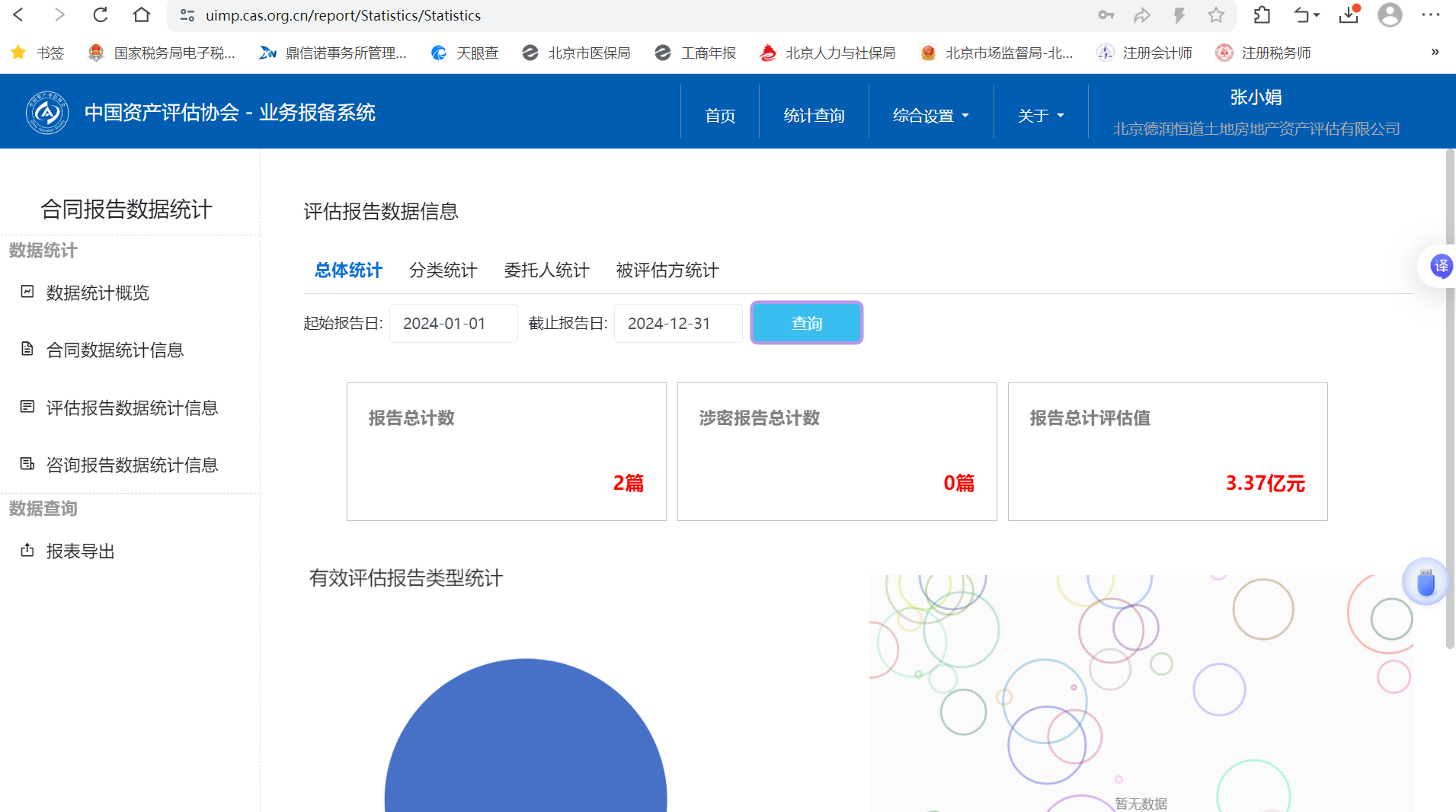Click the browser home icon
Screen dimensions: 1456x812
click(141, 15)
